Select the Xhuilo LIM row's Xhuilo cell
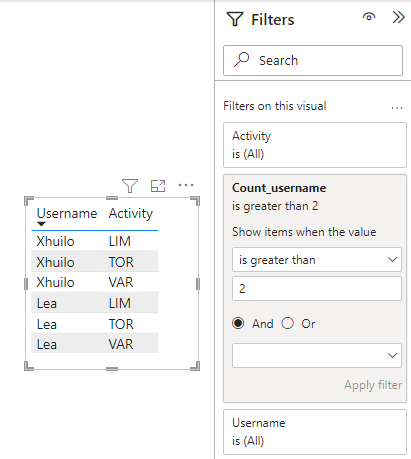Screen dimensions: 411x459 [55, 241]
